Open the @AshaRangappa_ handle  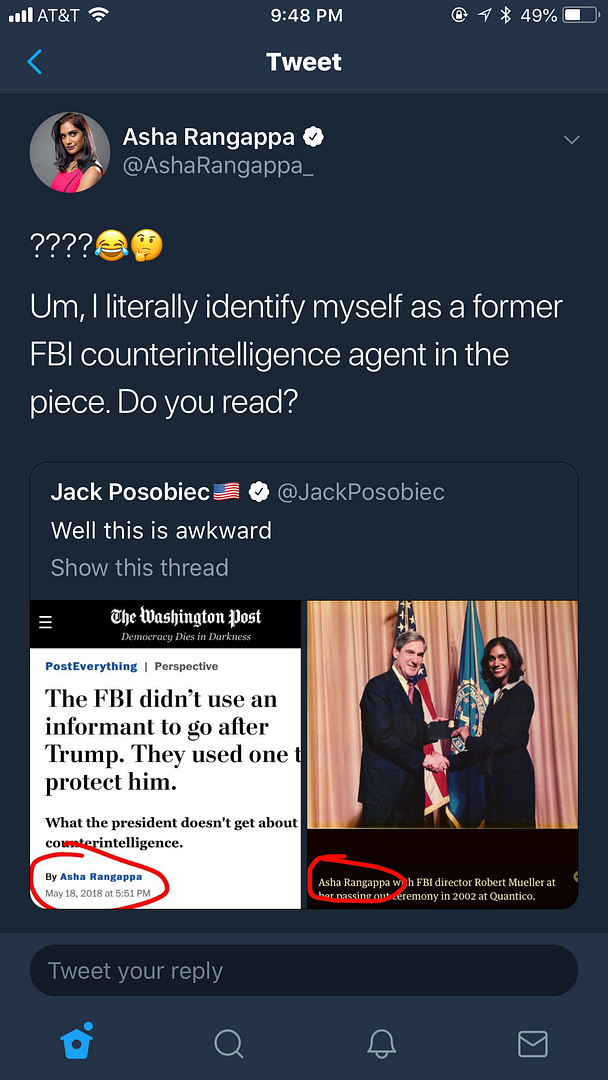(218, 166)
